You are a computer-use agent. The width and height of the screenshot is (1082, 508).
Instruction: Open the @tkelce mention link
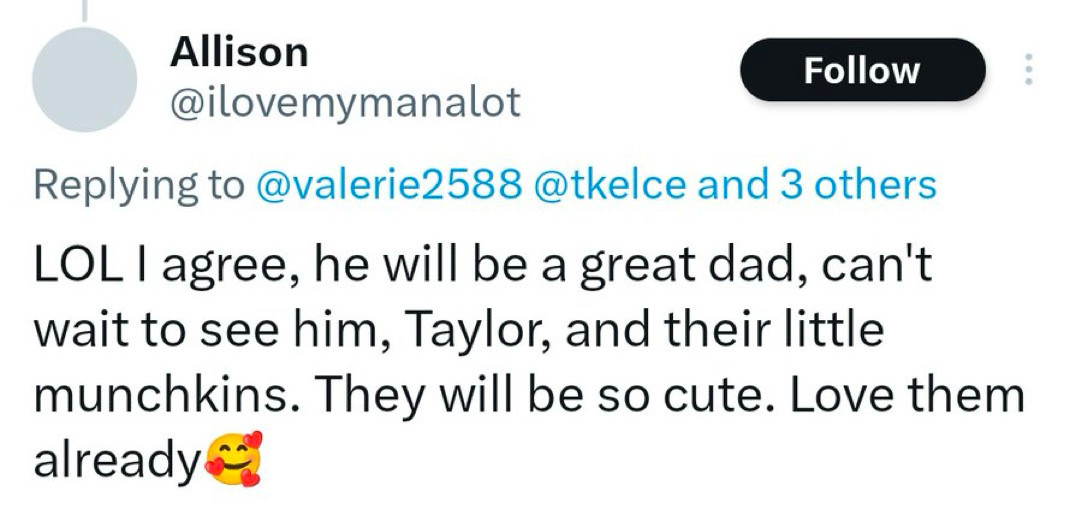(609, 184)
